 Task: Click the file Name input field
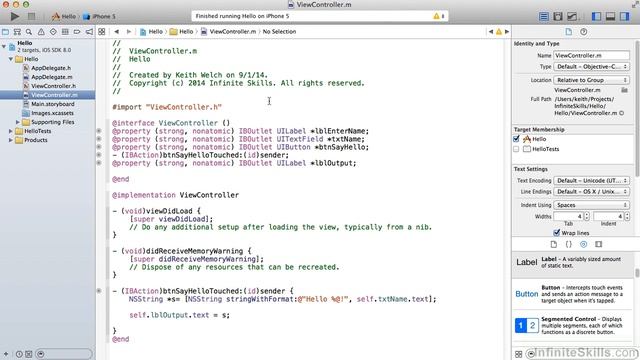click(x=591, y=56)
